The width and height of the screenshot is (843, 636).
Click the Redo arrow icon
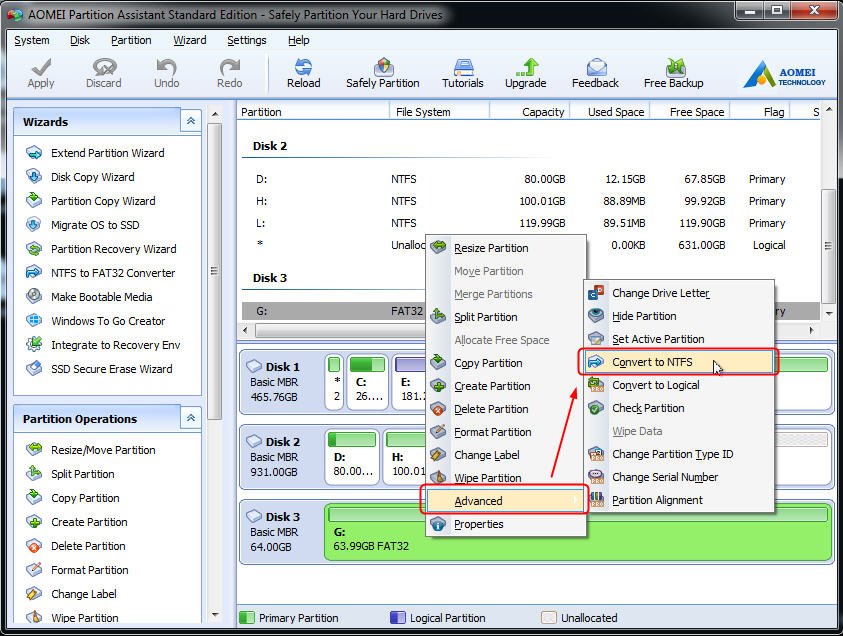click(230, 67)
